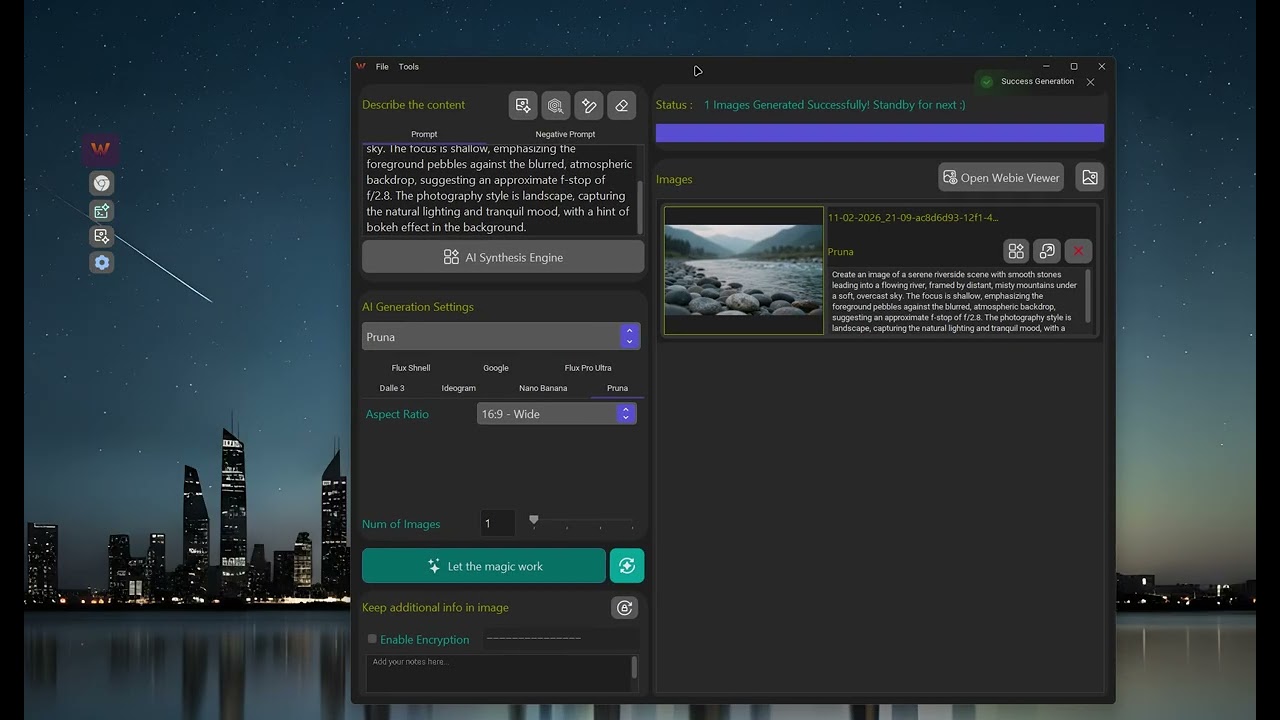Click the Keep additional info in image label

pos(436,608)
